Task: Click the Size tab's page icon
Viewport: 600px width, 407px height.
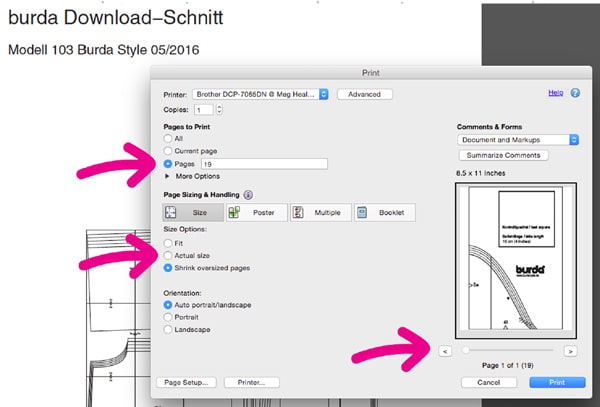Action: tap(171, 212)
